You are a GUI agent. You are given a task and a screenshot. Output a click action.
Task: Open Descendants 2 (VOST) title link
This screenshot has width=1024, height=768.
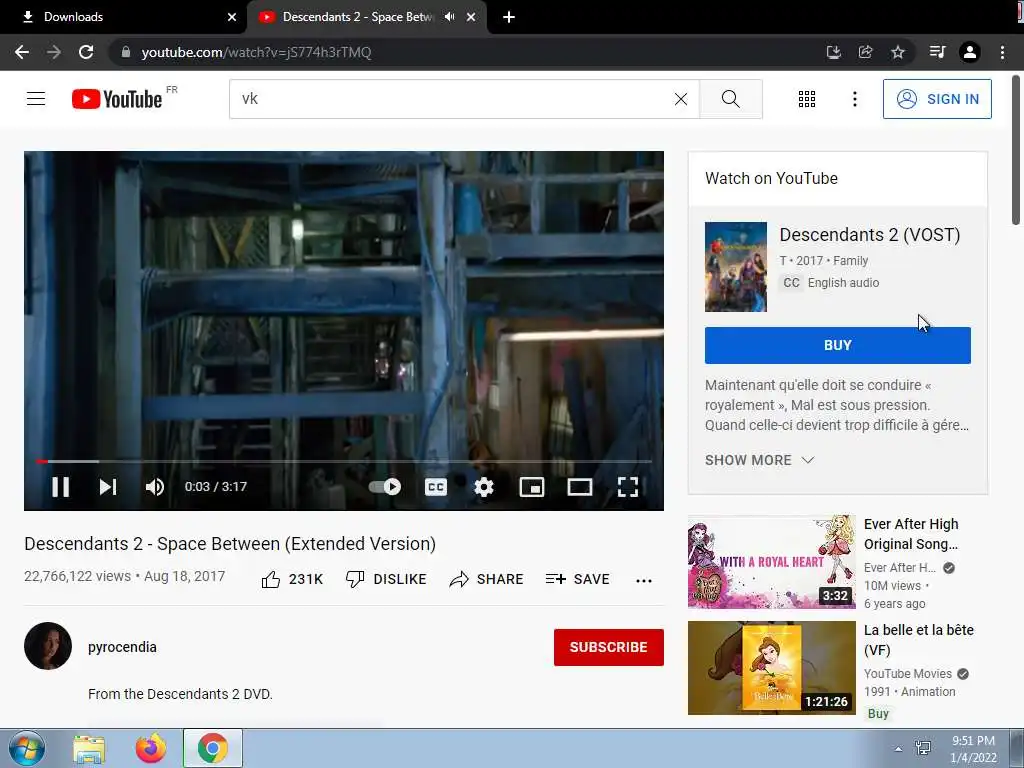(869, 234)
